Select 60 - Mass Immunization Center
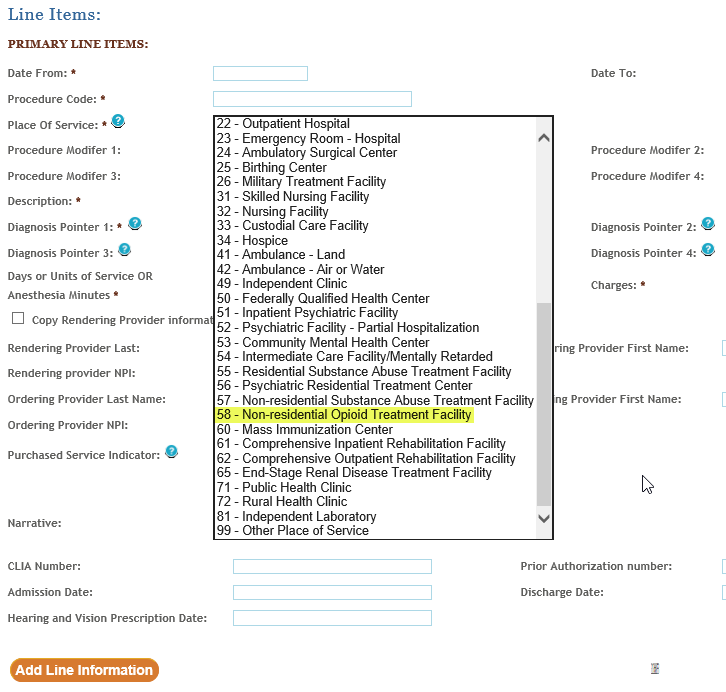726x692 pixels. pyautogui.click(x=376, y=430)
